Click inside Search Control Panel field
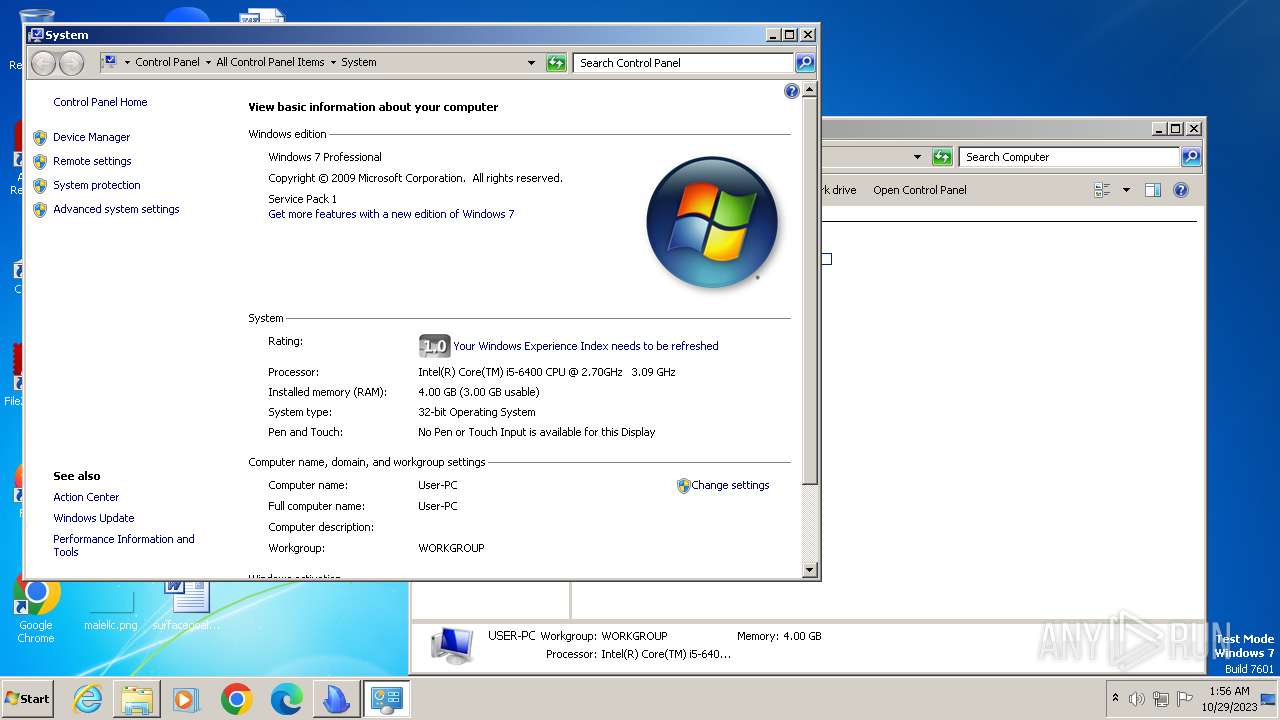The height and width of the screenshot is (720, 1280). [x=683, y=63]
